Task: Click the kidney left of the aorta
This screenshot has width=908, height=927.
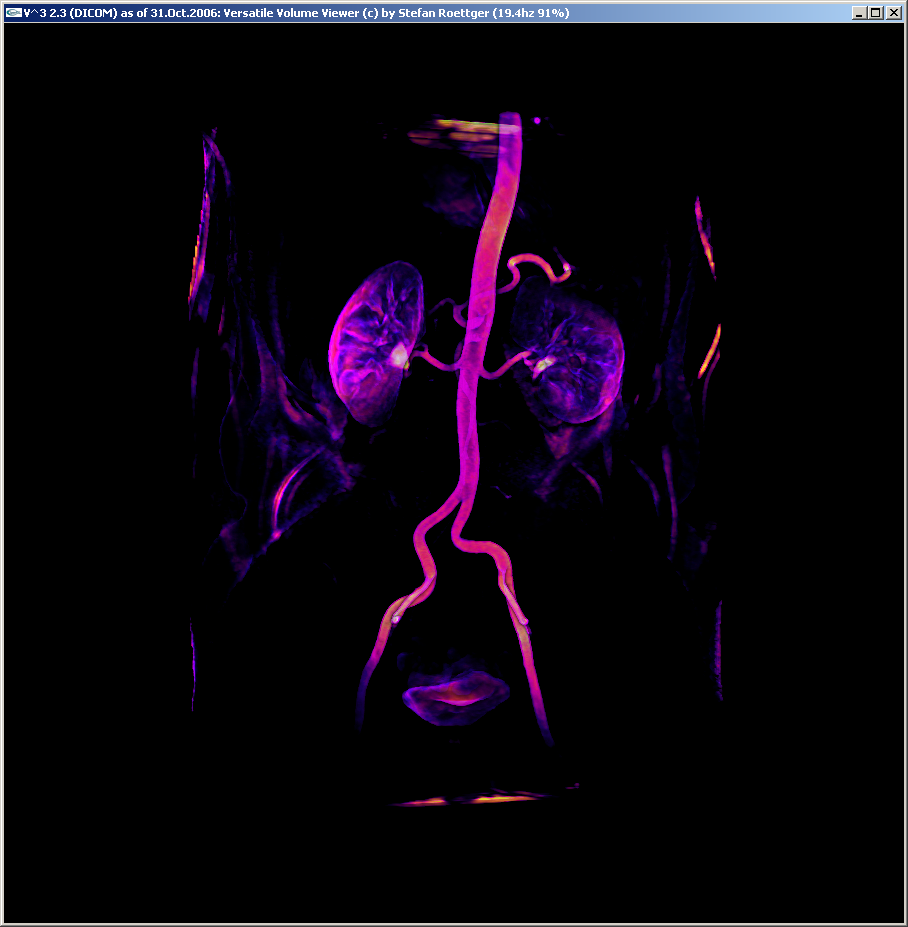Action: 376,343
